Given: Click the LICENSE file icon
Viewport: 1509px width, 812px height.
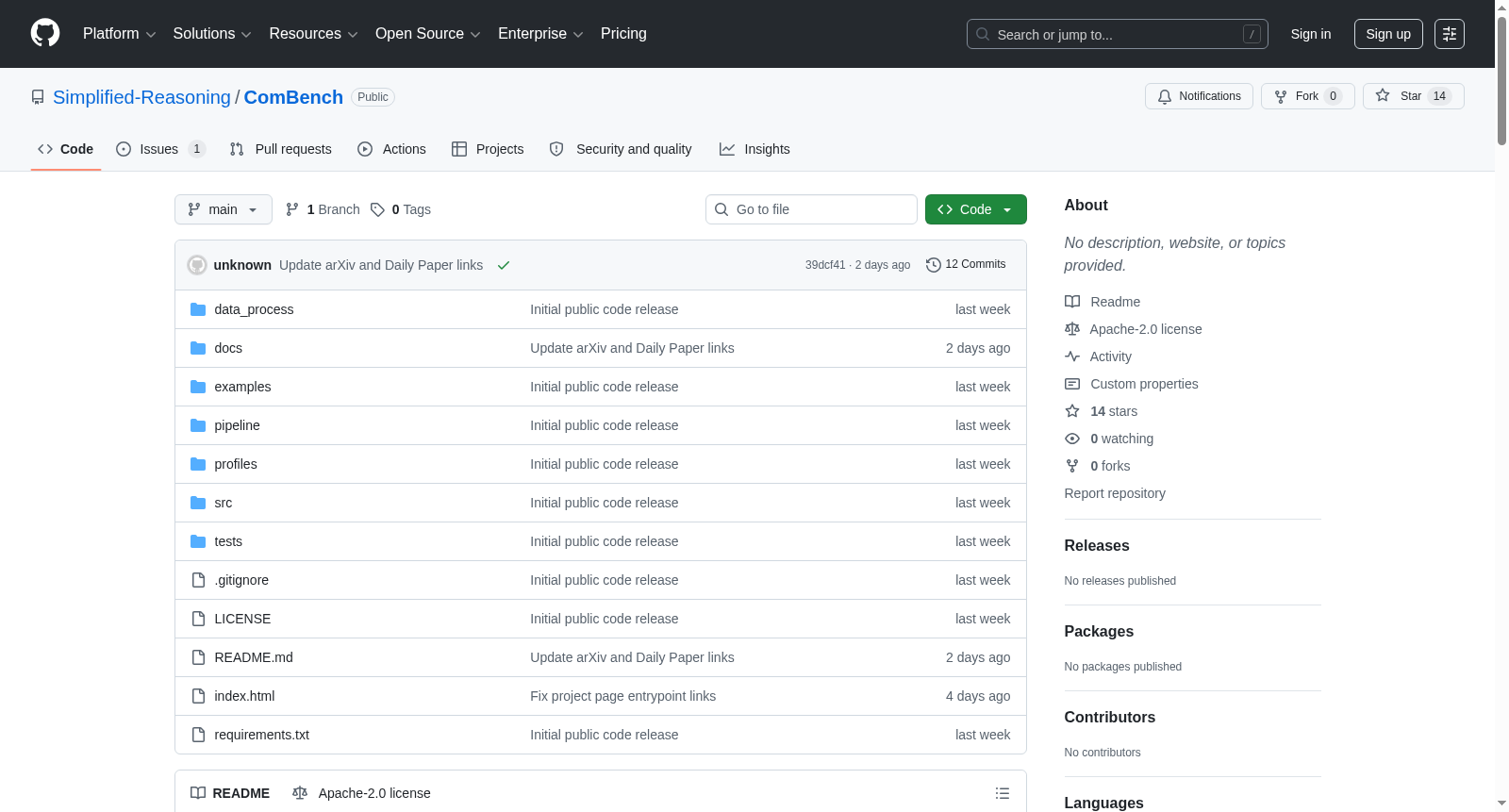Looking at the screenshot, I should pyautogui.click(x=198, y=619).
